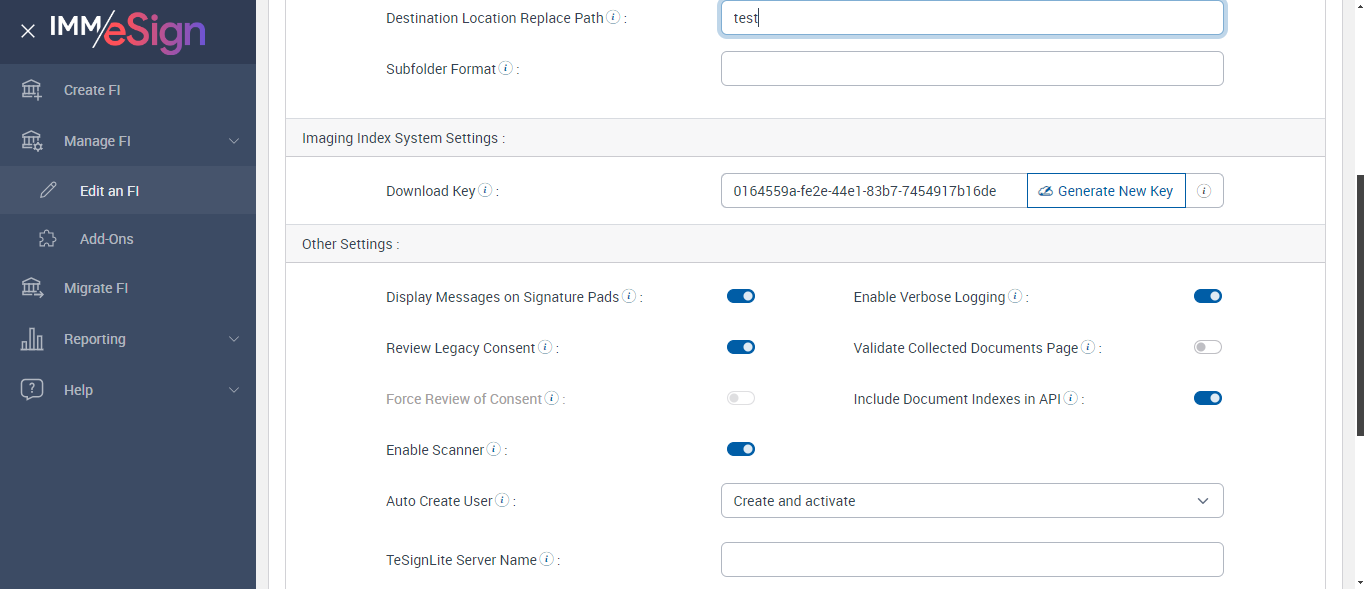Click the Add-Ons puzzle piece icon

47,239
